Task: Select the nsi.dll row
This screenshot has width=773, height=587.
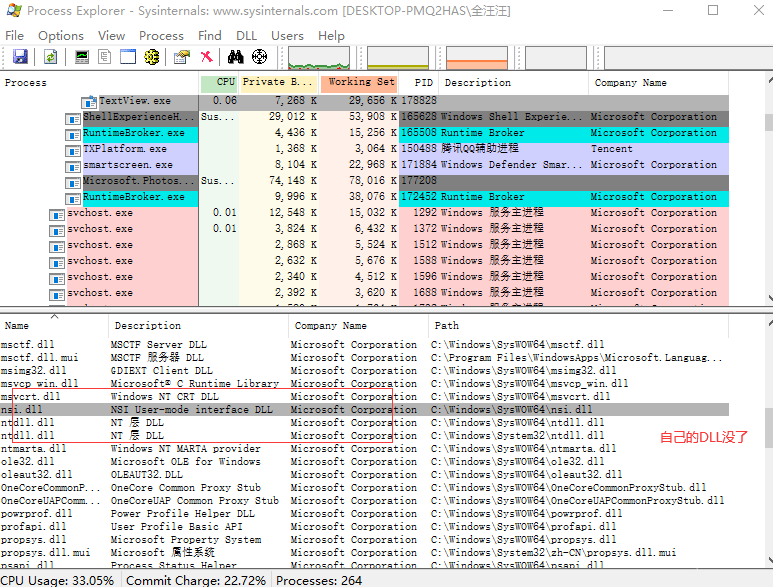Action: pyautogui.click(x=364, y=410)
